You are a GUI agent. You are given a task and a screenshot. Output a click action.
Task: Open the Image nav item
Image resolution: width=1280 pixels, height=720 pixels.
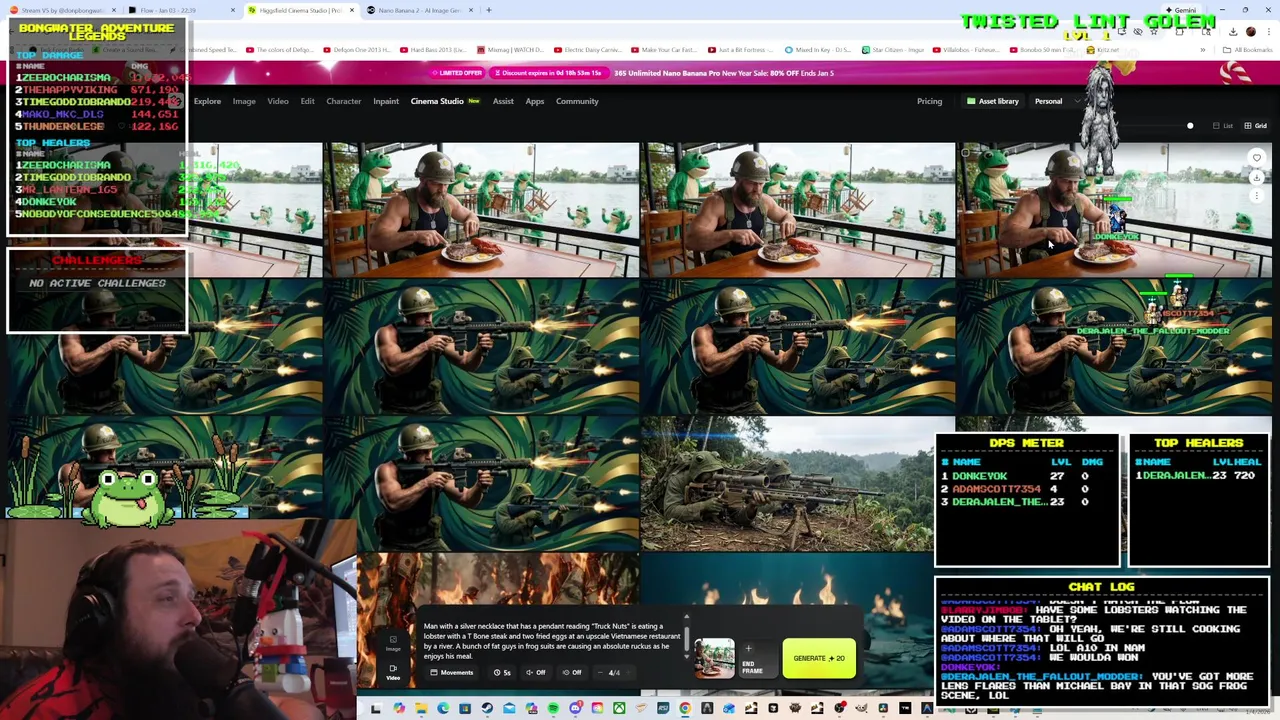point(244,101)
